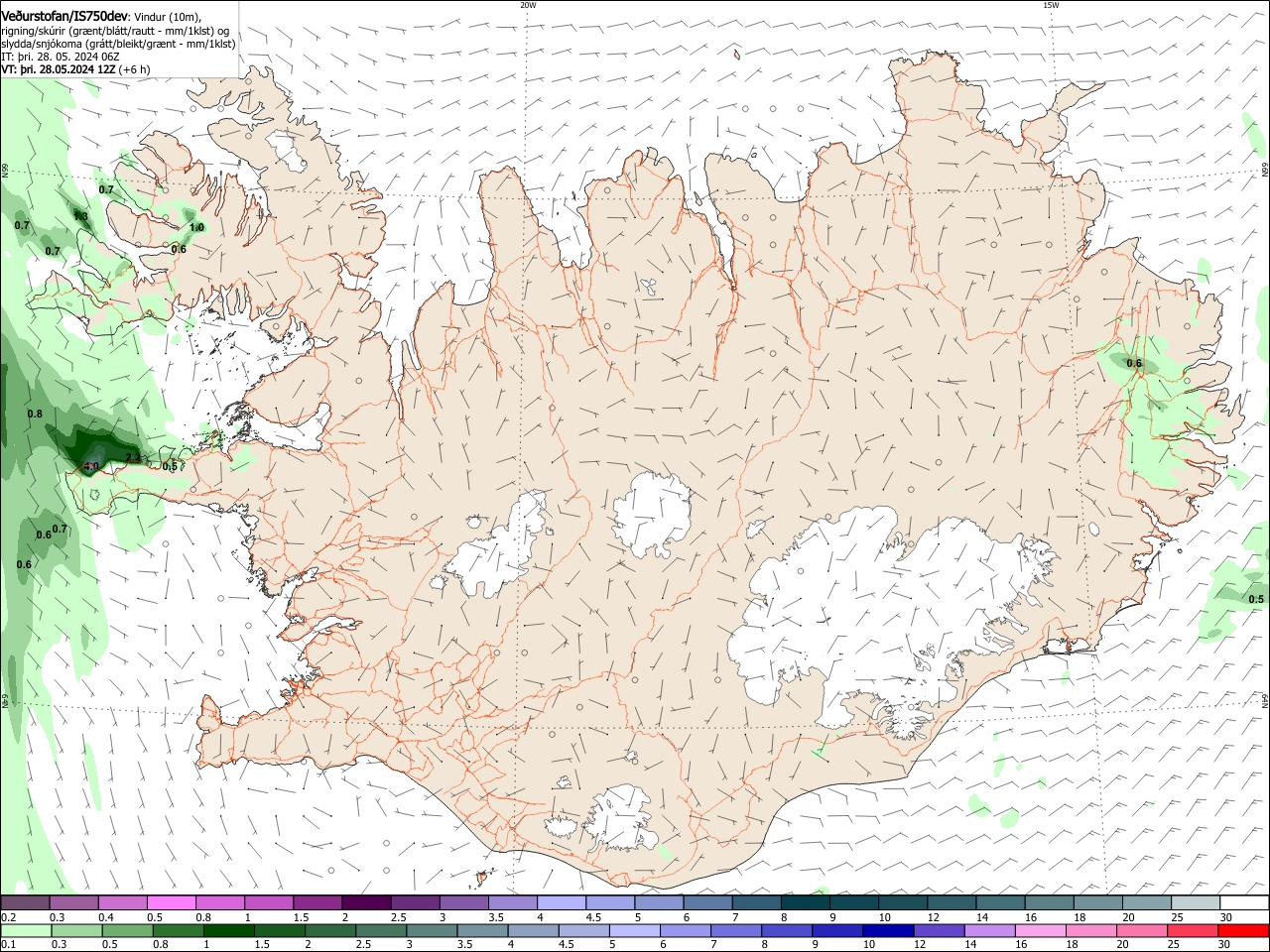Click the '4.5' label under the snow scale
Viewport: 1270px width, 952px height.
click(593, 917)
